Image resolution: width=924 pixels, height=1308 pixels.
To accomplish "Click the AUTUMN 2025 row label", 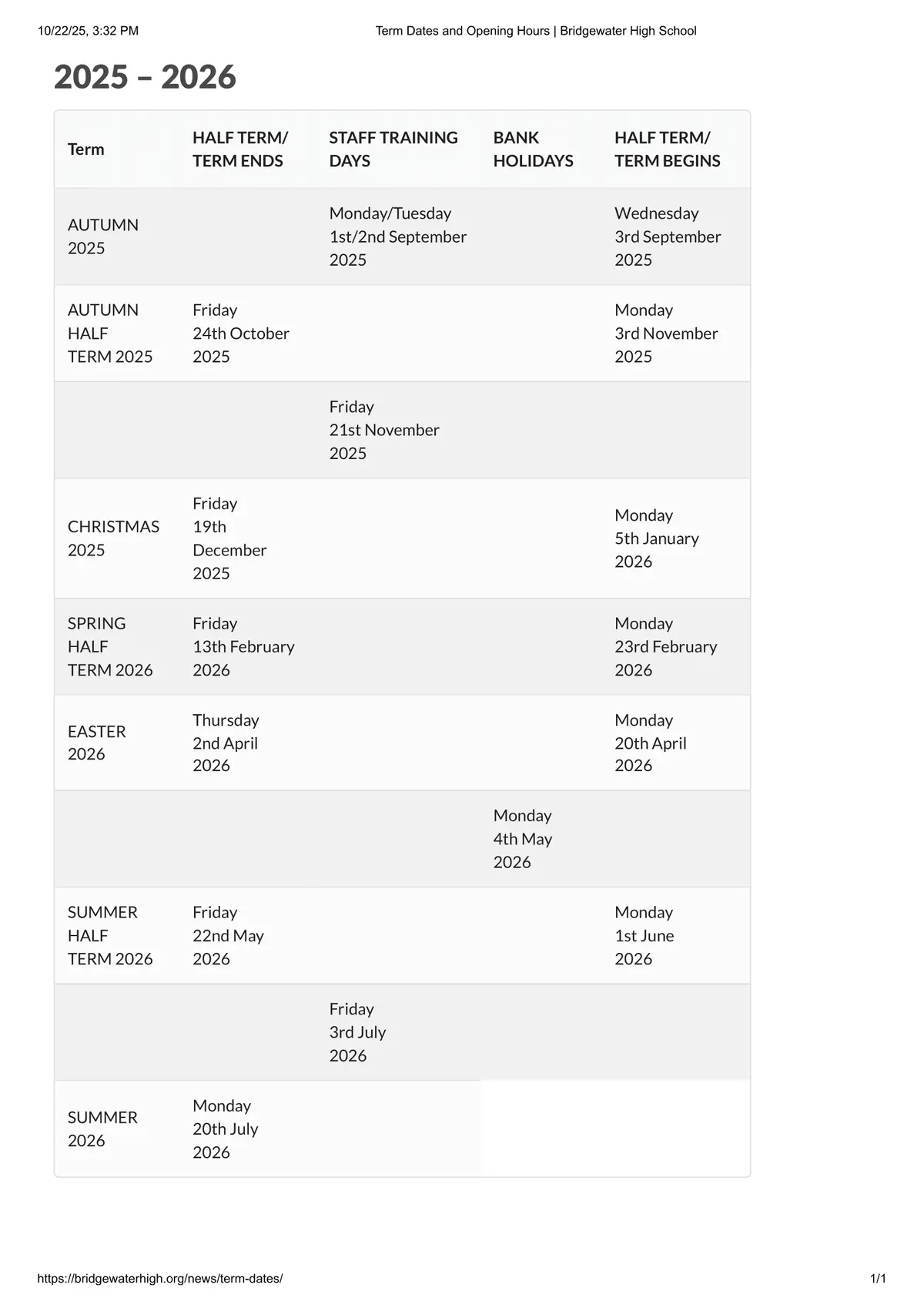I will pos(103,236).
